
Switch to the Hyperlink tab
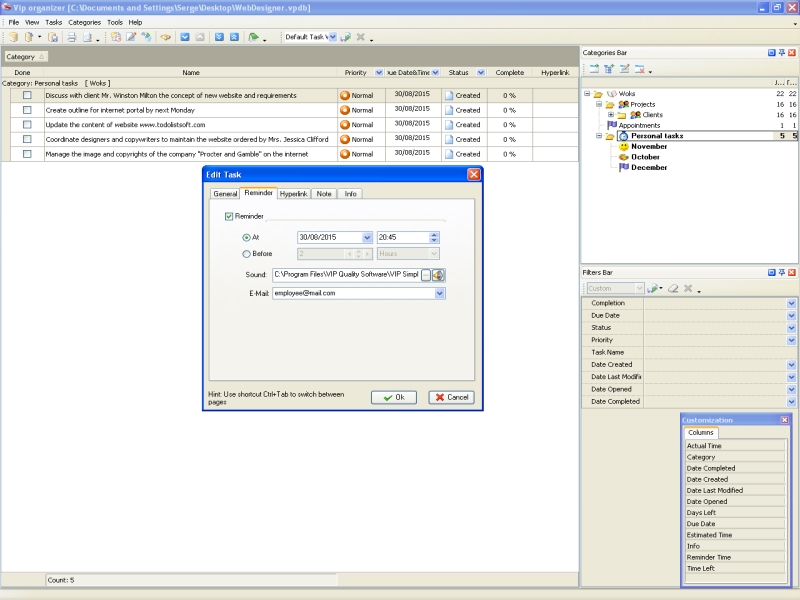tap(293, 194)
